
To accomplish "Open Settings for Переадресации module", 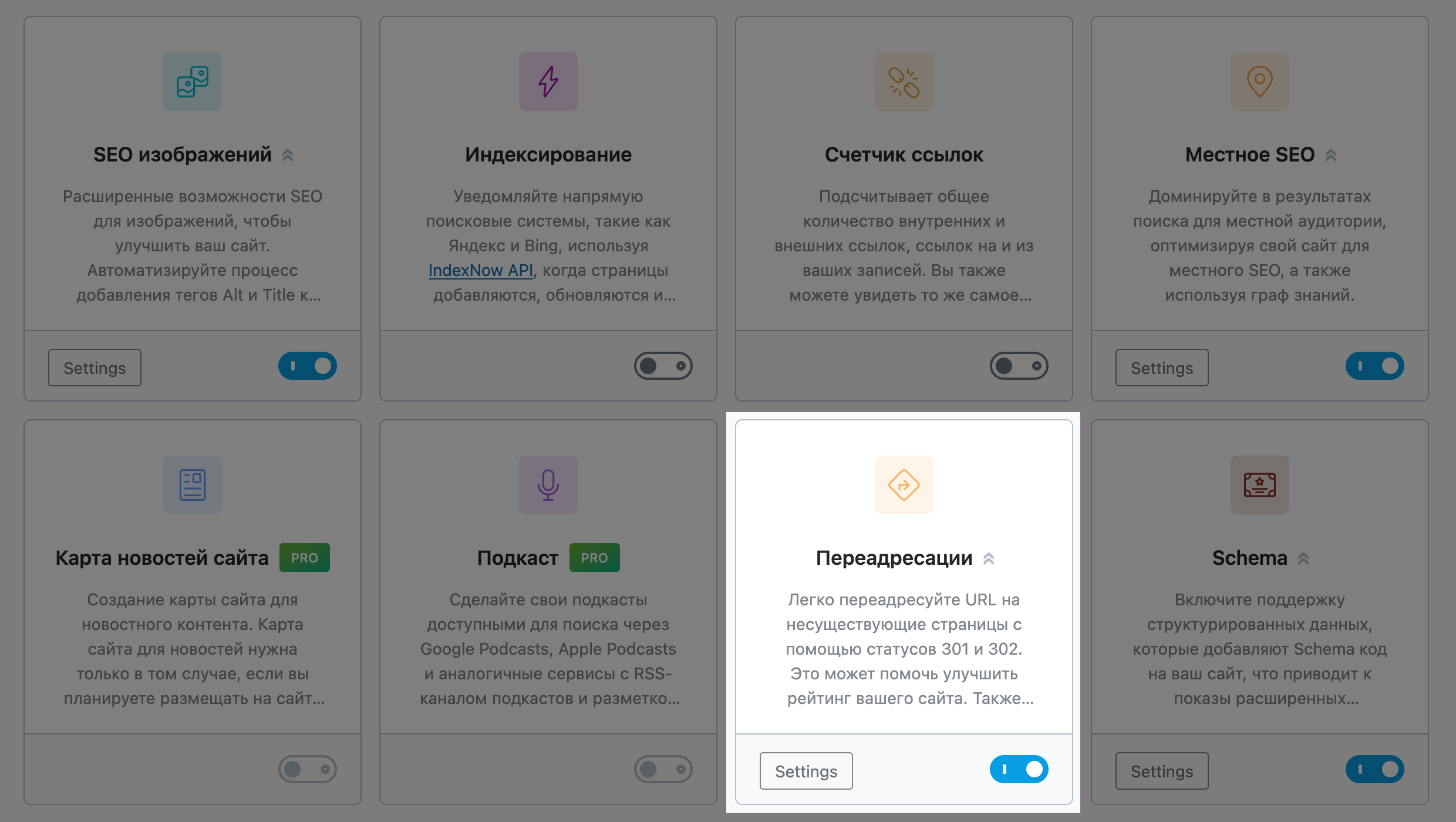I will click(806, 771).
